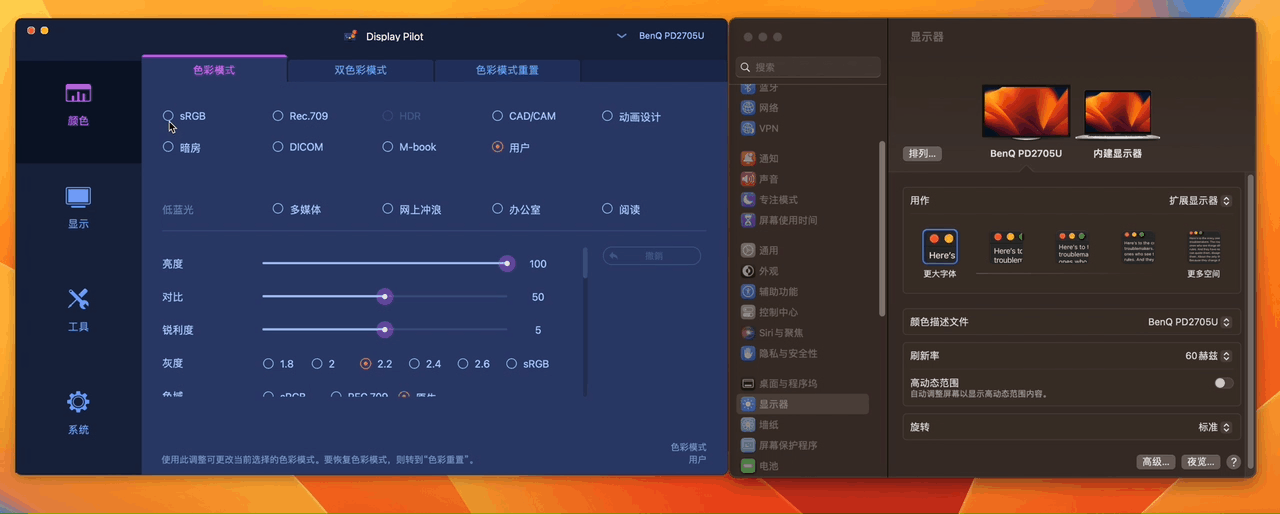1280x514 pixels.
Task: Open 屏幕保护程序 in System Settings sidebar
Action: point(780,445)
